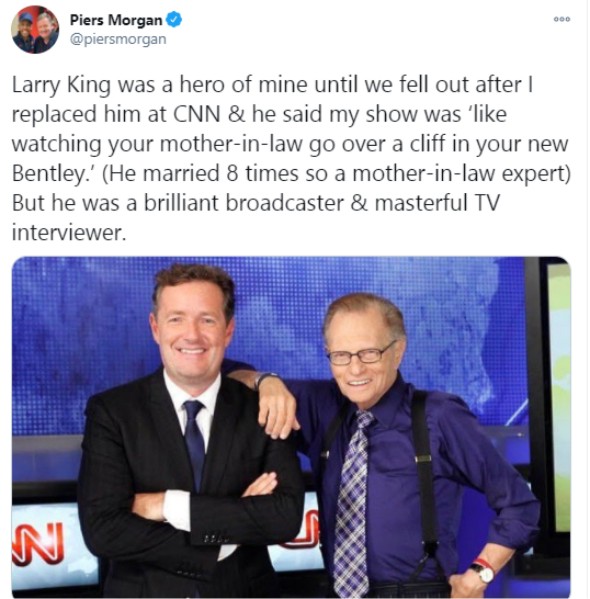Viewport: 590px width, 599px height.
Task: Click the word CNN in the tweet text
Action: click(x=197, y=114)
